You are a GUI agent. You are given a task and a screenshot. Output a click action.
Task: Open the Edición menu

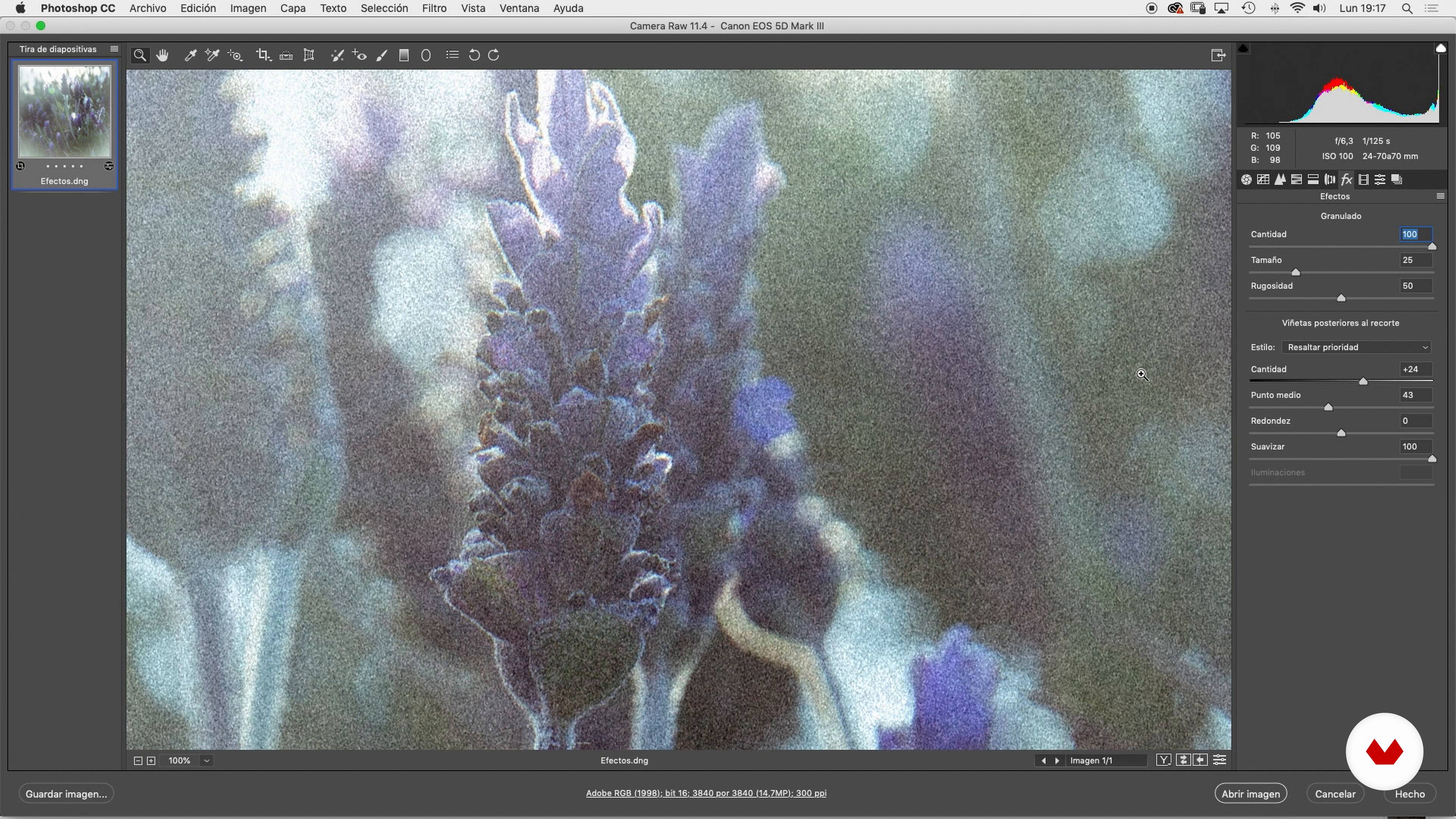click(x=198, y=8)
